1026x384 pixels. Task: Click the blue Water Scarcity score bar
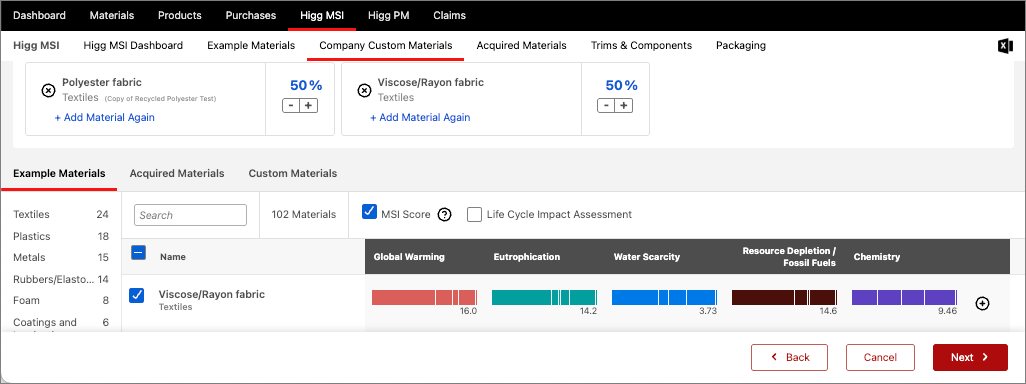(x=664, y=298)
